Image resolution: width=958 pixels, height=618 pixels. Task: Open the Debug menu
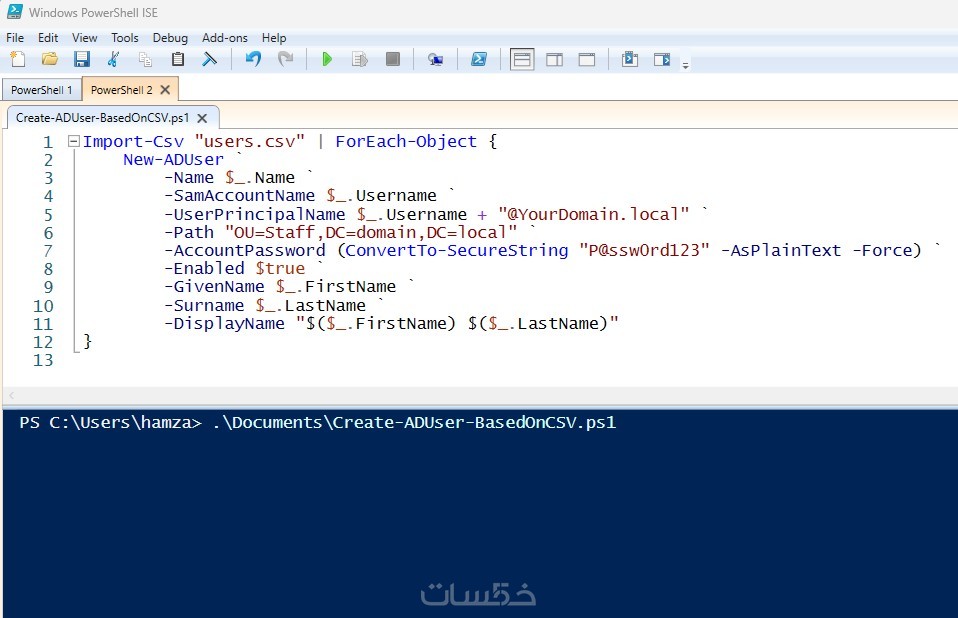[170, 38]
